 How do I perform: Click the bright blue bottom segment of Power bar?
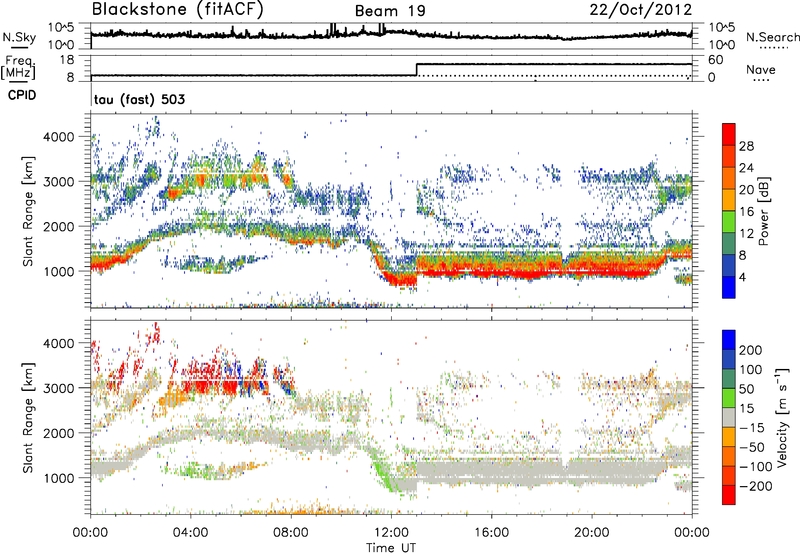point(729,288)
